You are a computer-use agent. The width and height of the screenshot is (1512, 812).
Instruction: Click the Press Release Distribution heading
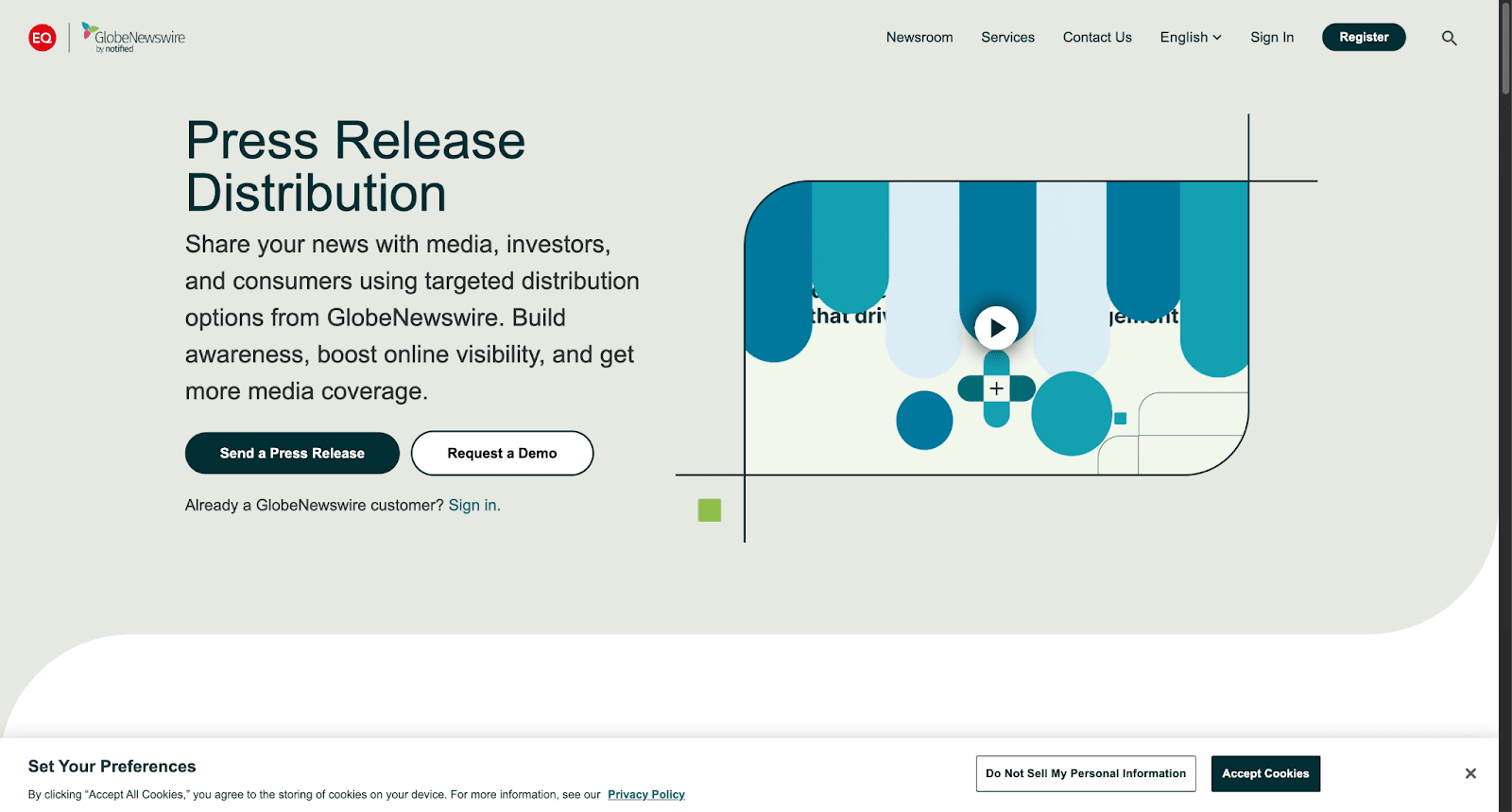pyautogui.click(x=355, y=166)
